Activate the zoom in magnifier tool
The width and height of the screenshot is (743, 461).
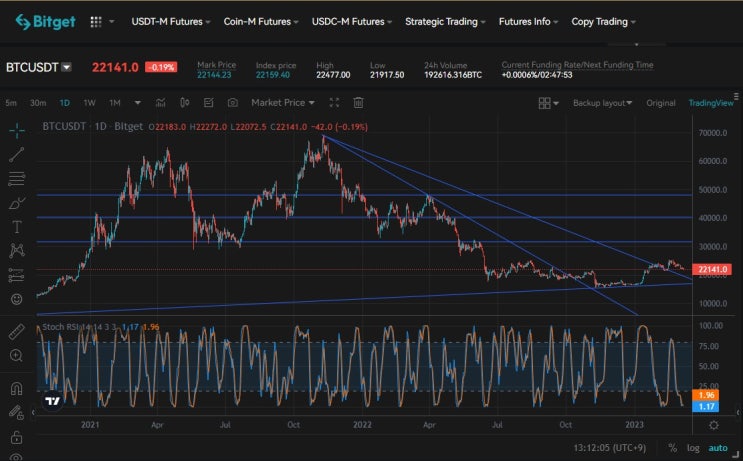16,355
